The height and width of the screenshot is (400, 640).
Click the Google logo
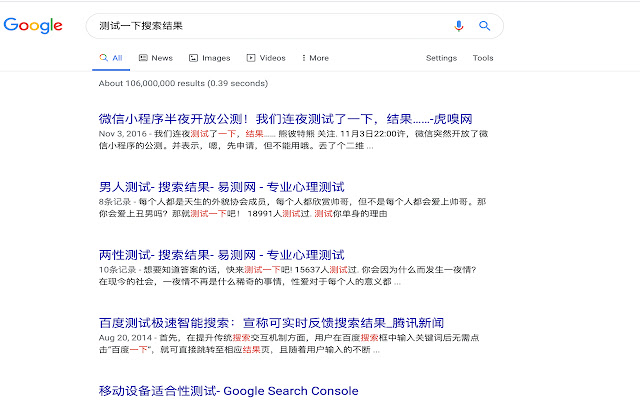(33, 26)
